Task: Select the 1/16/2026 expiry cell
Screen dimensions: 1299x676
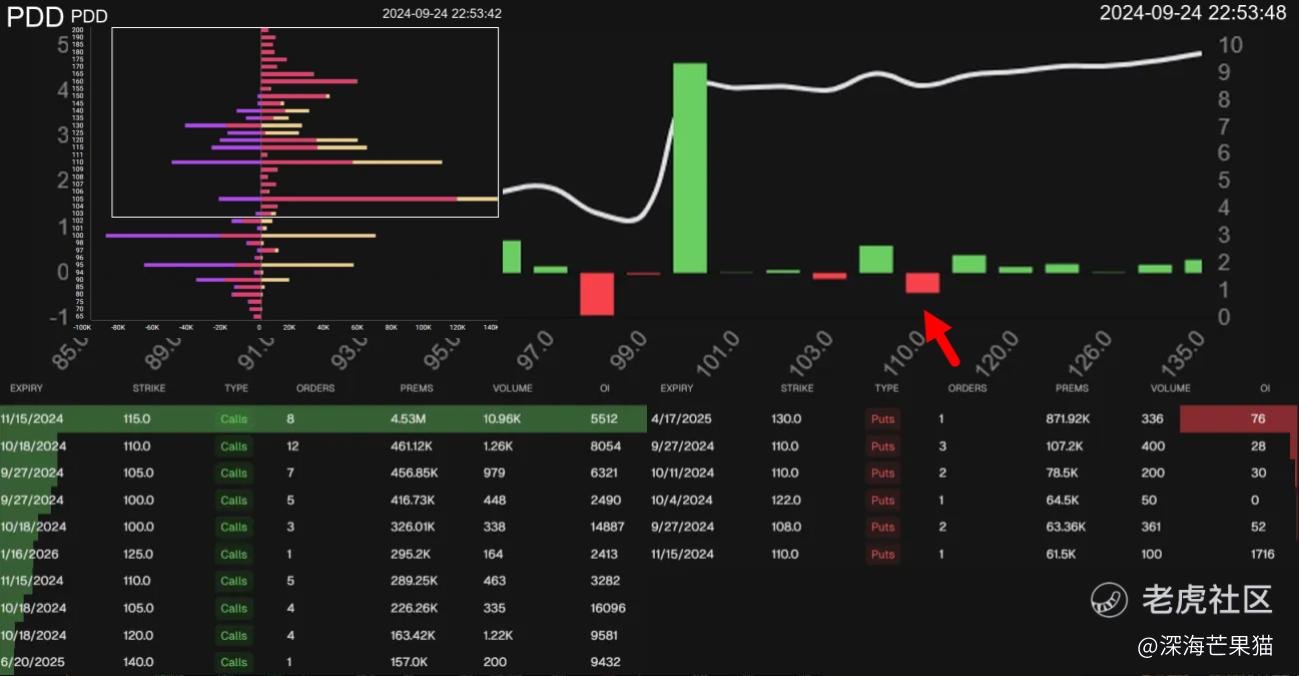Action: (30, 554)
